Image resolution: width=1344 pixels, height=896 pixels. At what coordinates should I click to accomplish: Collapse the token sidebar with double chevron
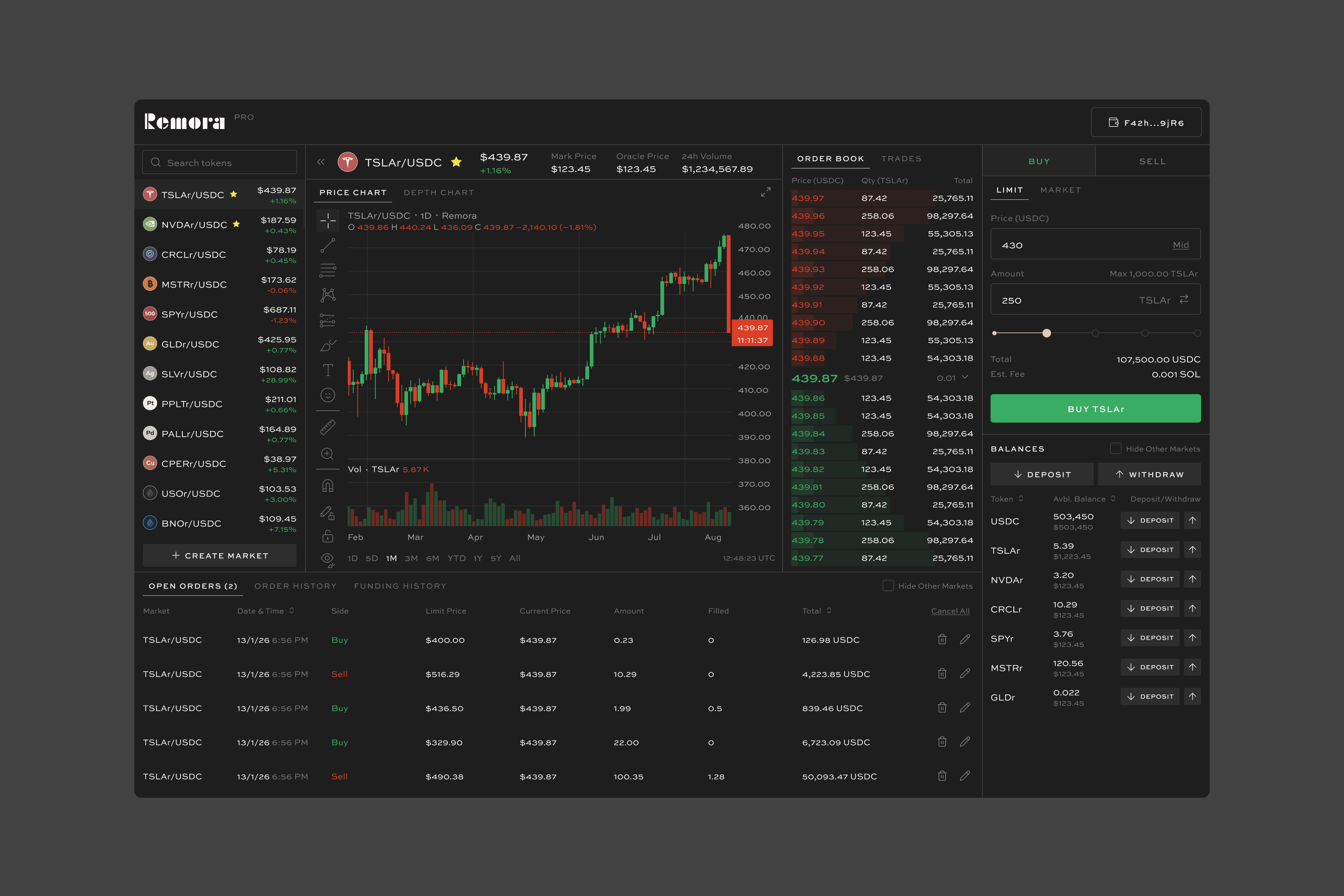coord(321,162)
